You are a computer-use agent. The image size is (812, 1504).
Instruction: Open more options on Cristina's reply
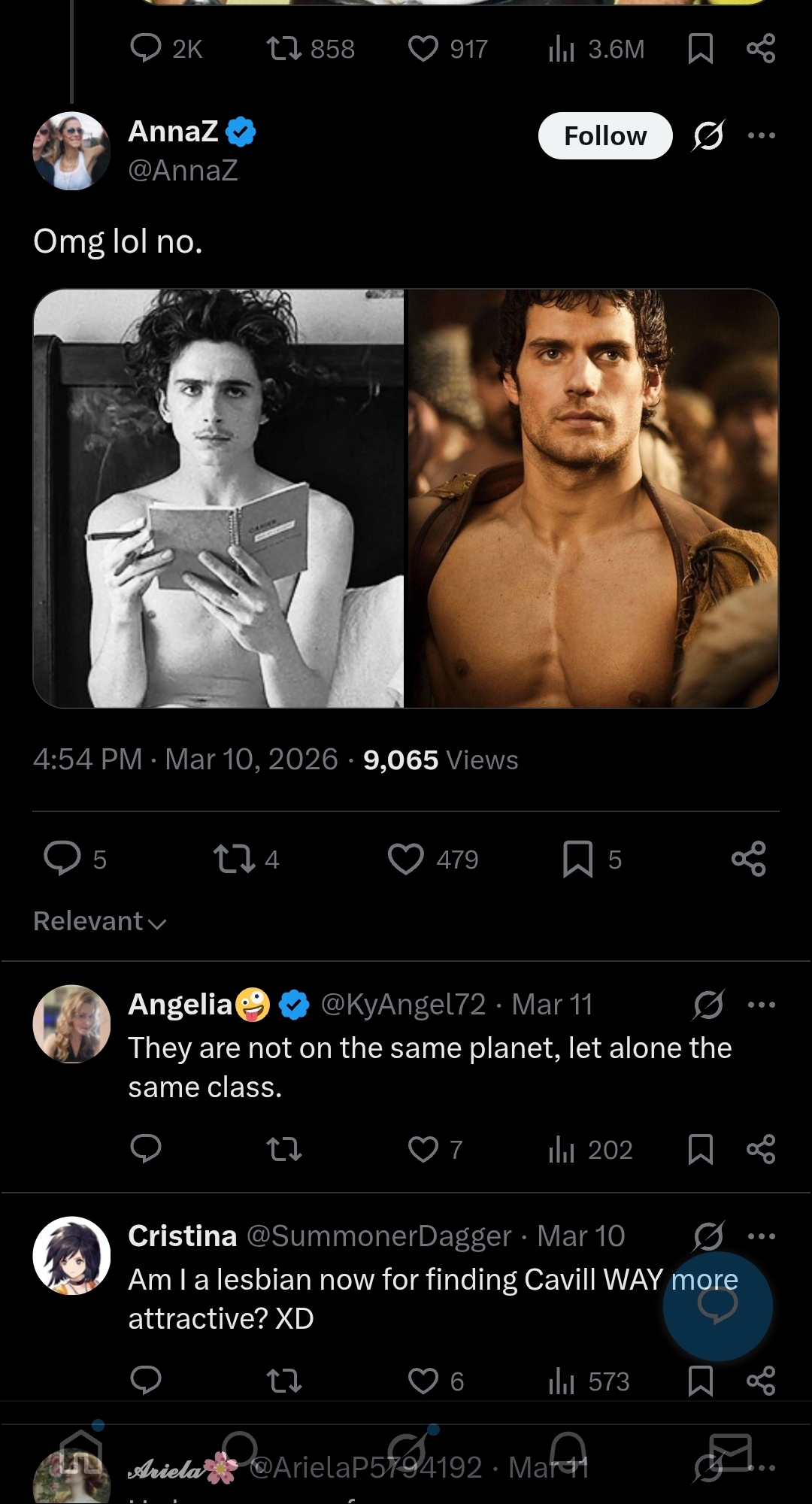pos(762,1236)
